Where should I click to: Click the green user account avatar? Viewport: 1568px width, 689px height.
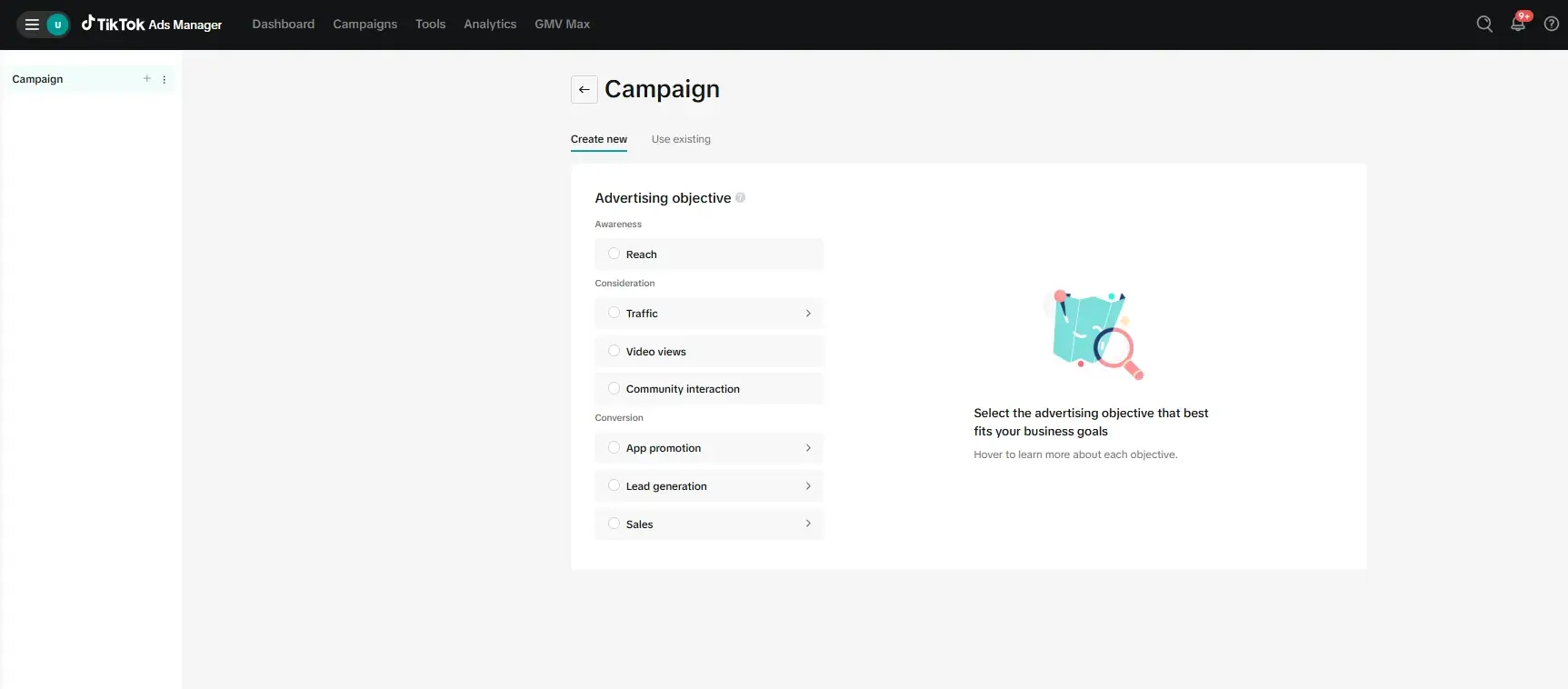(x=57, y=25)
